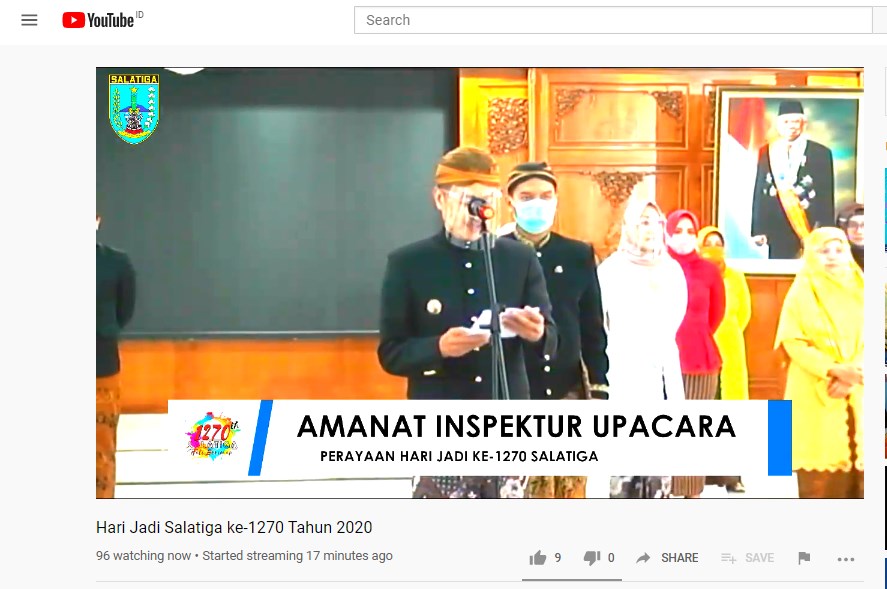Click the save to playlist icon

(x=729, y=558)
